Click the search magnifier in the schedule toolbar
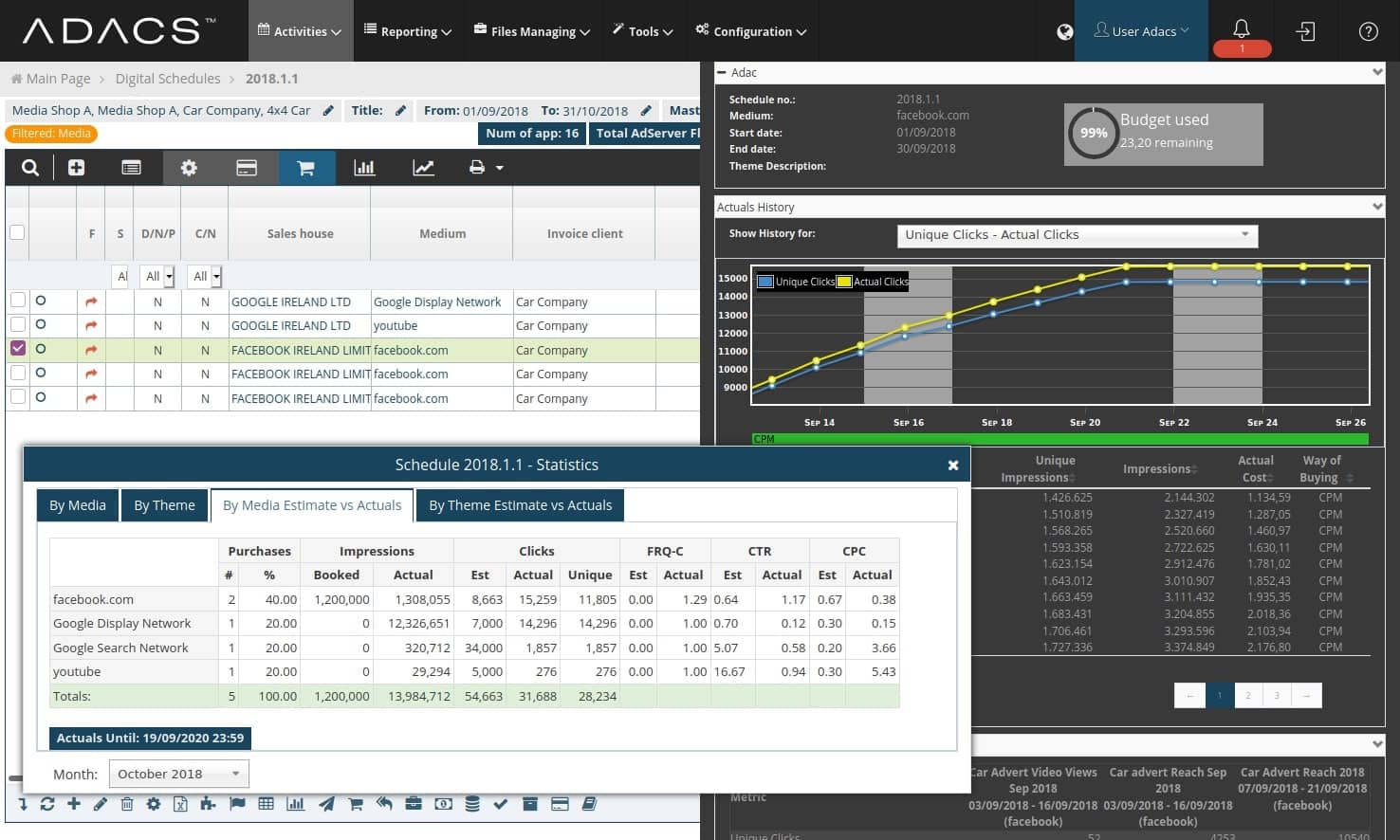 30,168
